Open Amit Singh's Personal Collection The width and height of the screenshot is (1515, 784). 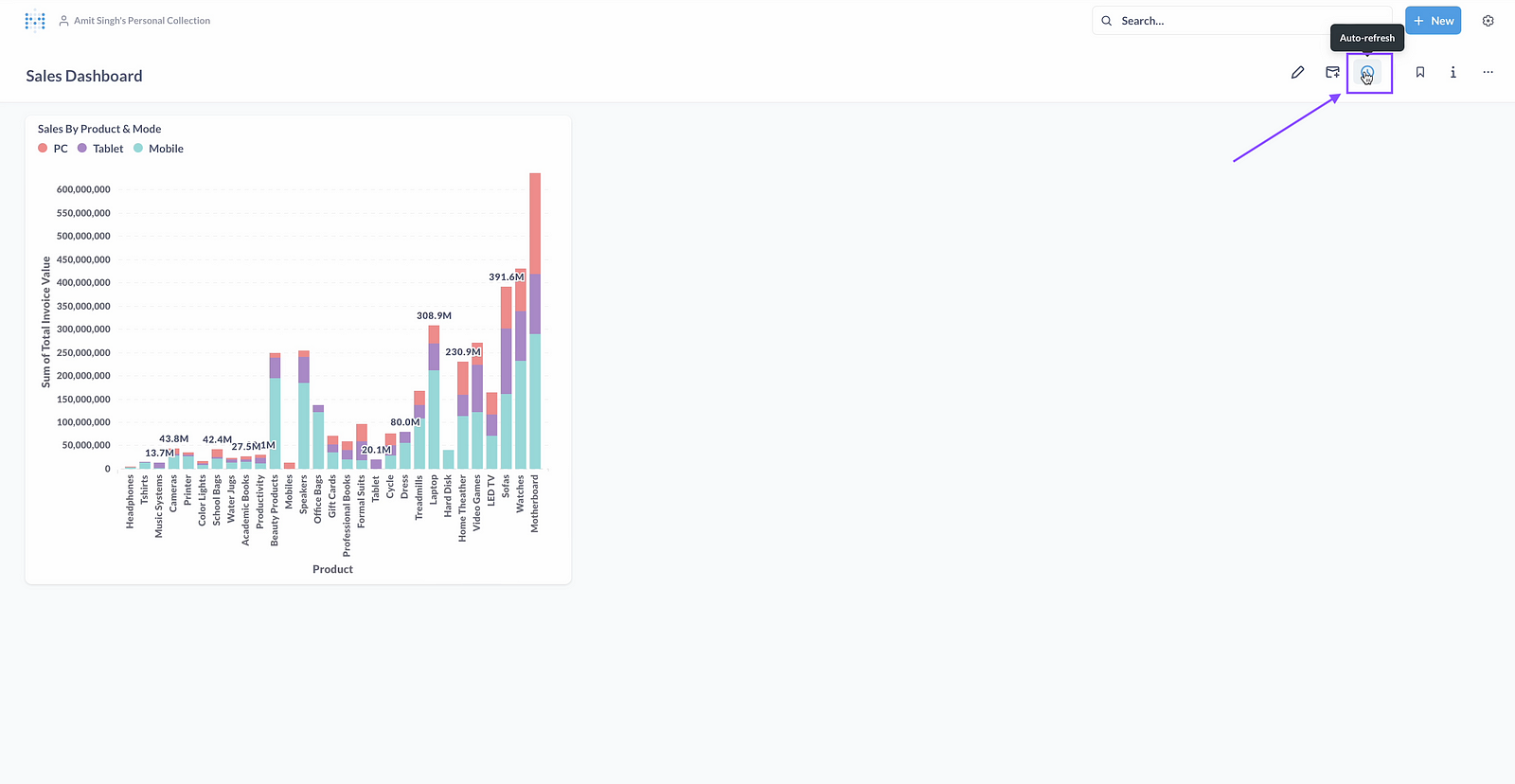[x=141, y=21]
